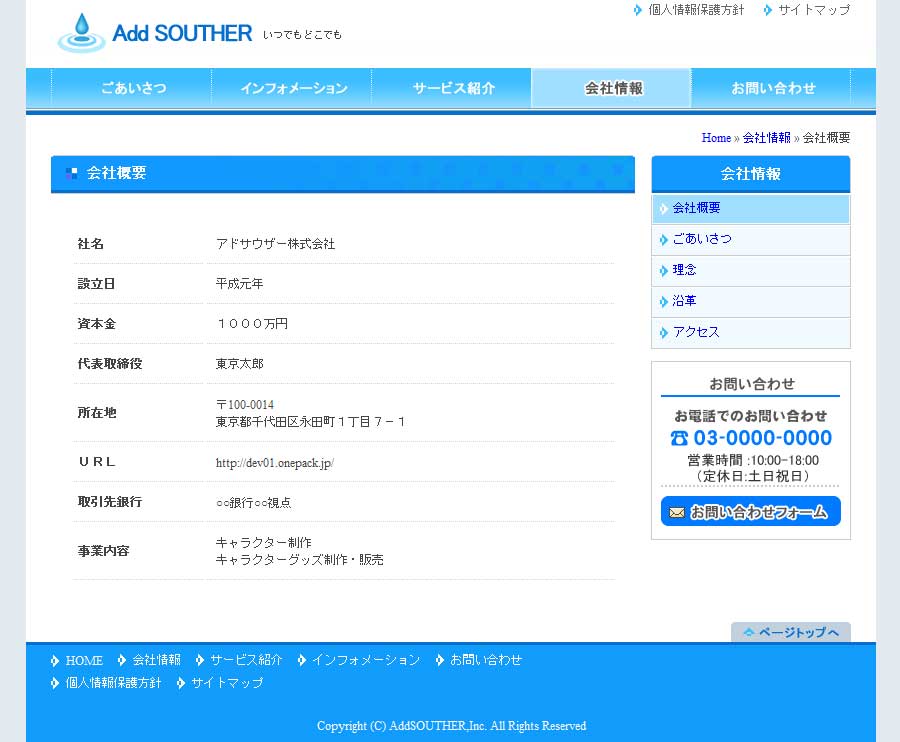Click the arrow icon beside サイトマップ in header
The image size is (900, 742).
click(x=768, y=10)
